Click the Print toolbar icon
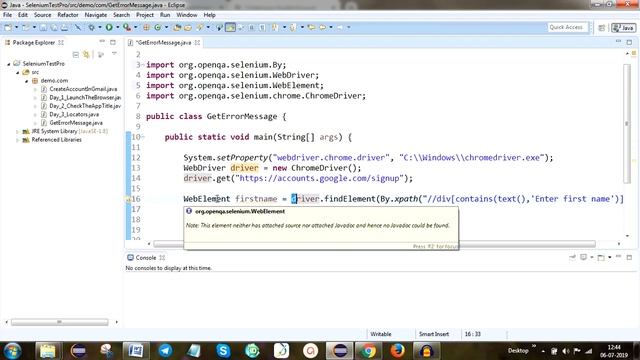The image size is (640, 360). (64, 27)
